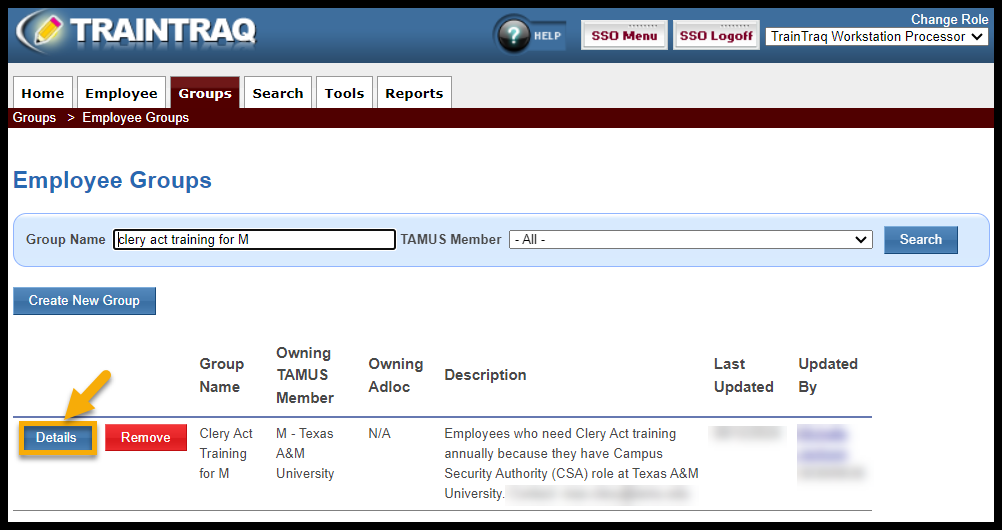
Task: Open the SSO Menu
Action: coord(624,36)
